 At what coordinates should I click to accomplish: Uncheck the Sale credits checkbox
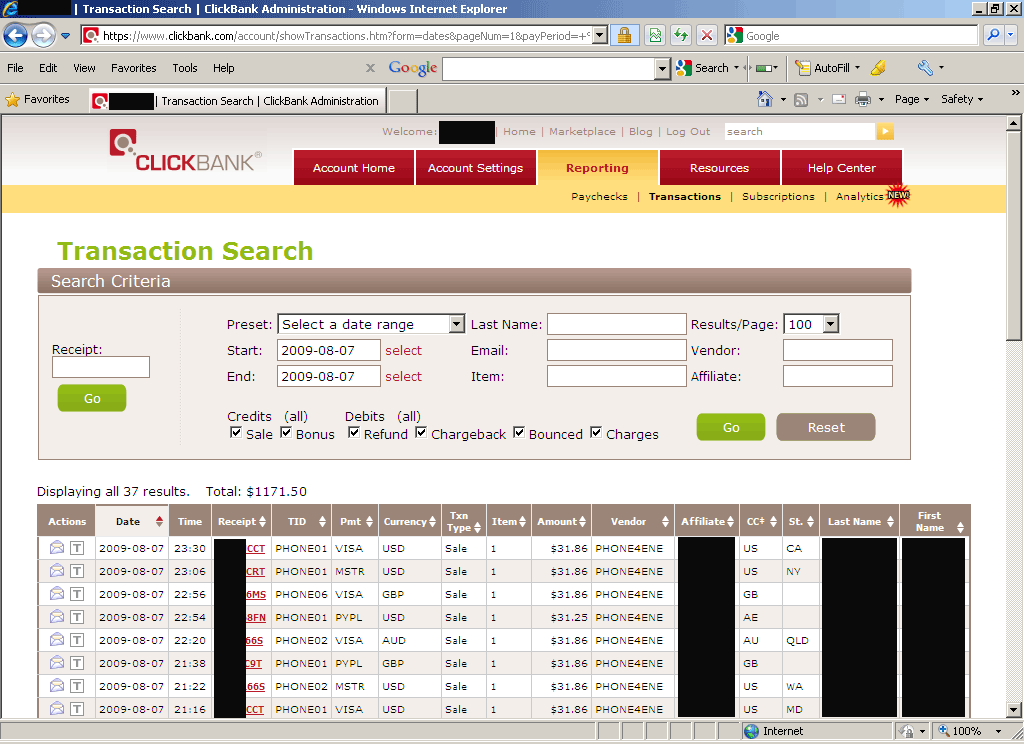236,433
